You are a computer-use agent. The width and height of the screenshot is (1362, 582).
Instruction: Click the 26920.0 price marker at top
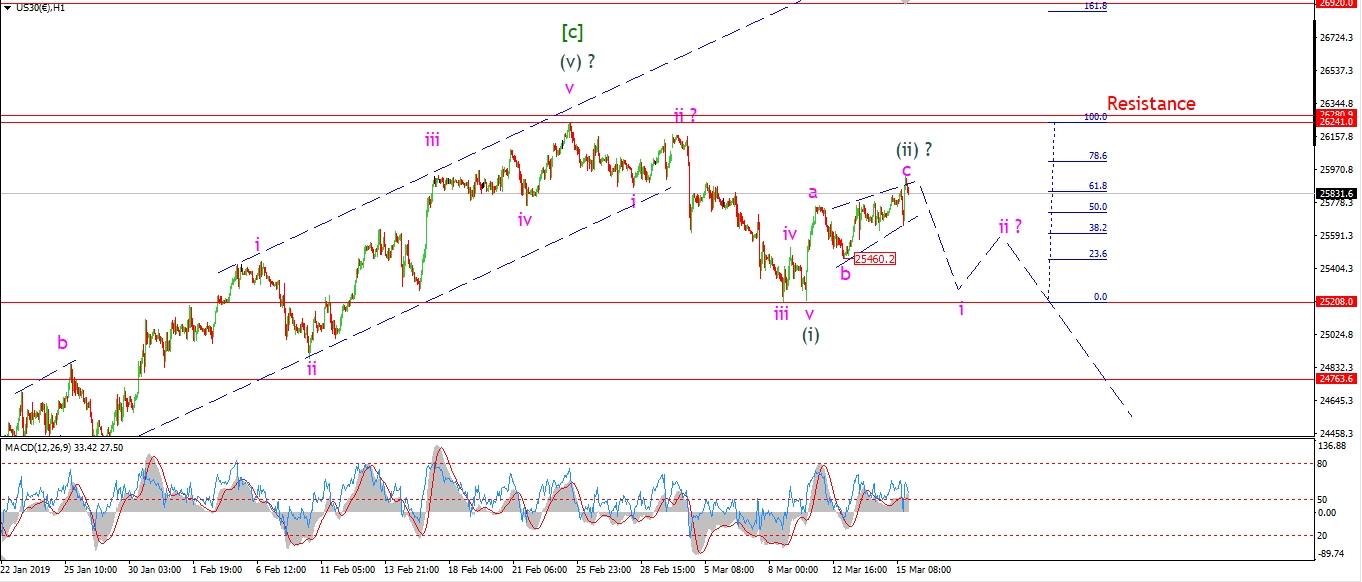tap(1336, 4)
